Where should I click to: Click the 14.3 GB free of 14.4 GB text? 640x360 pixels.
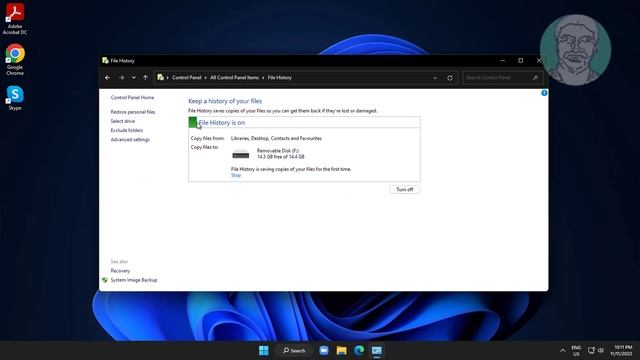[280, 157]
